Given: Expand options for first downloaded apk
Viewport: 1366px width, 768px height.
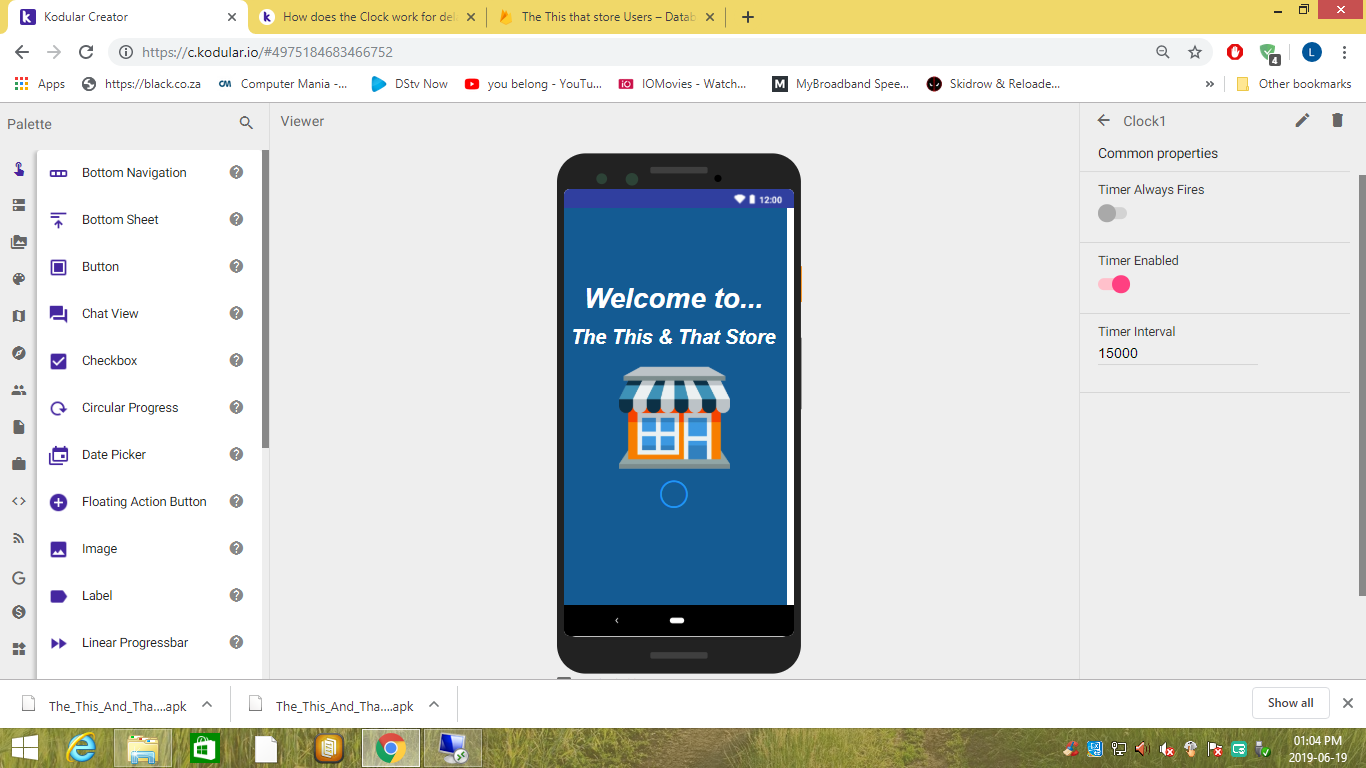Looking at the screenshot, I should [x=207, y=704].
